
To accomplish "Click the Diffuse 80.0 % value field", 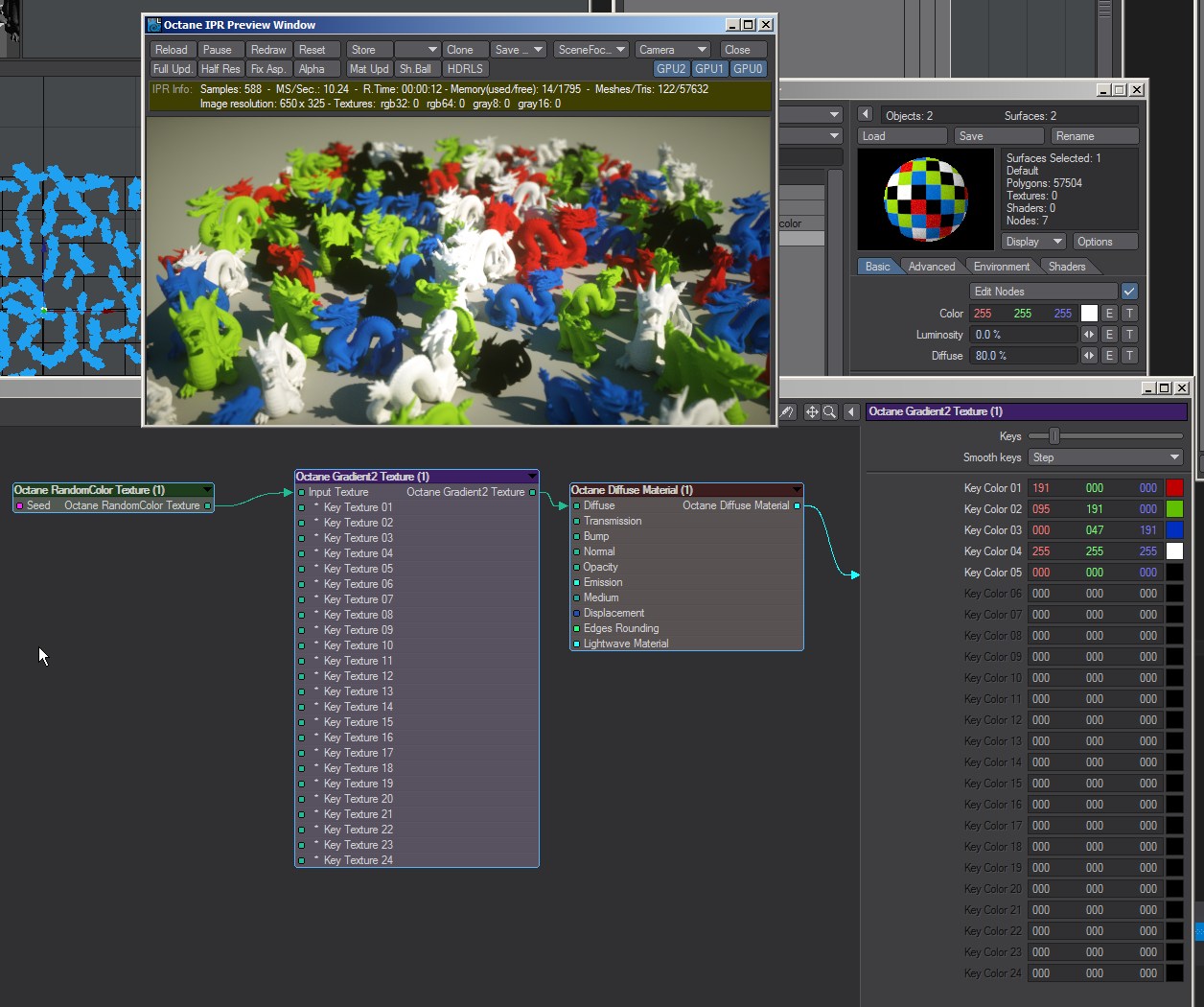I will coord(1025,356).
